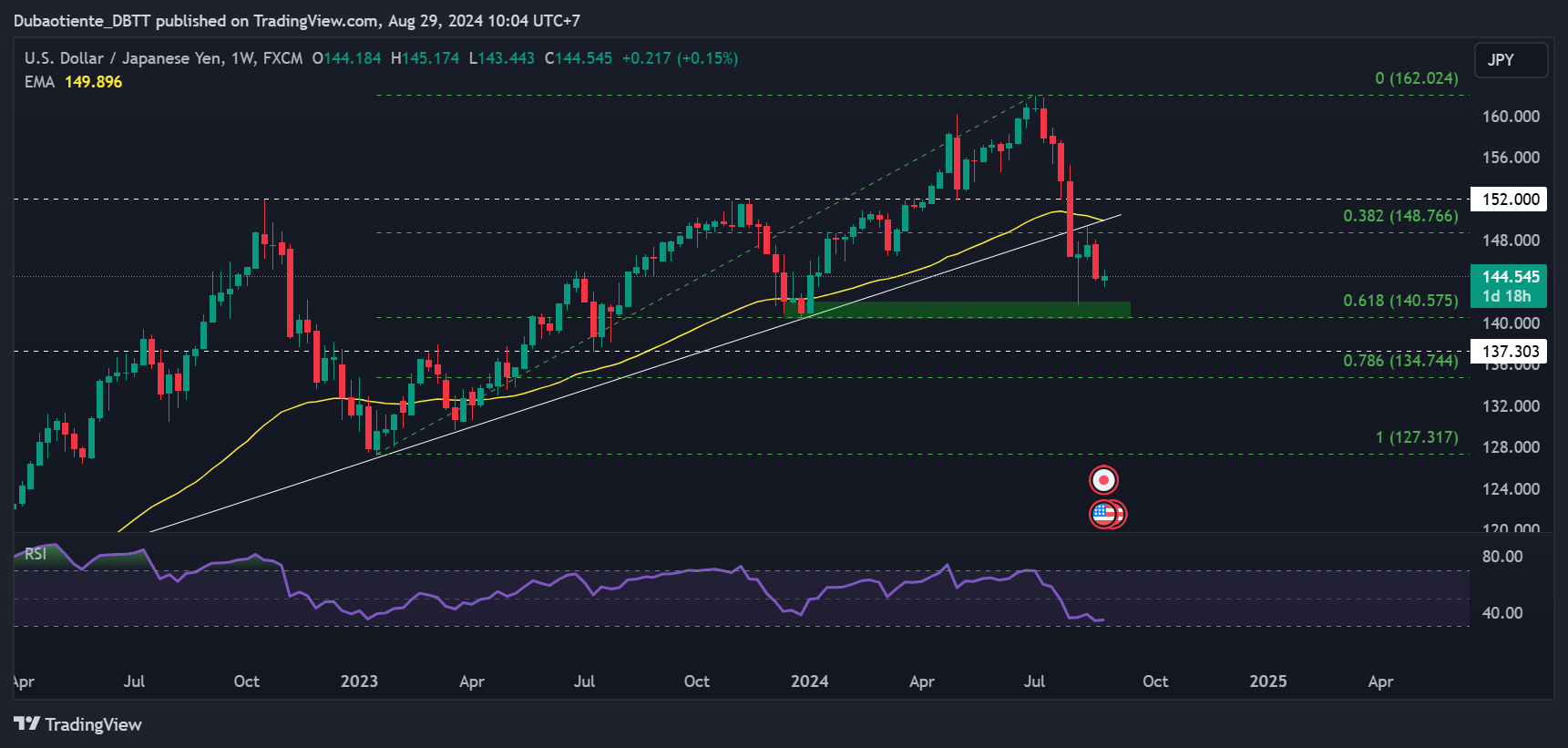Screen dimensions: 1568x748
Task: Click the high price value H145.174
Action: [x=425, y=58]
